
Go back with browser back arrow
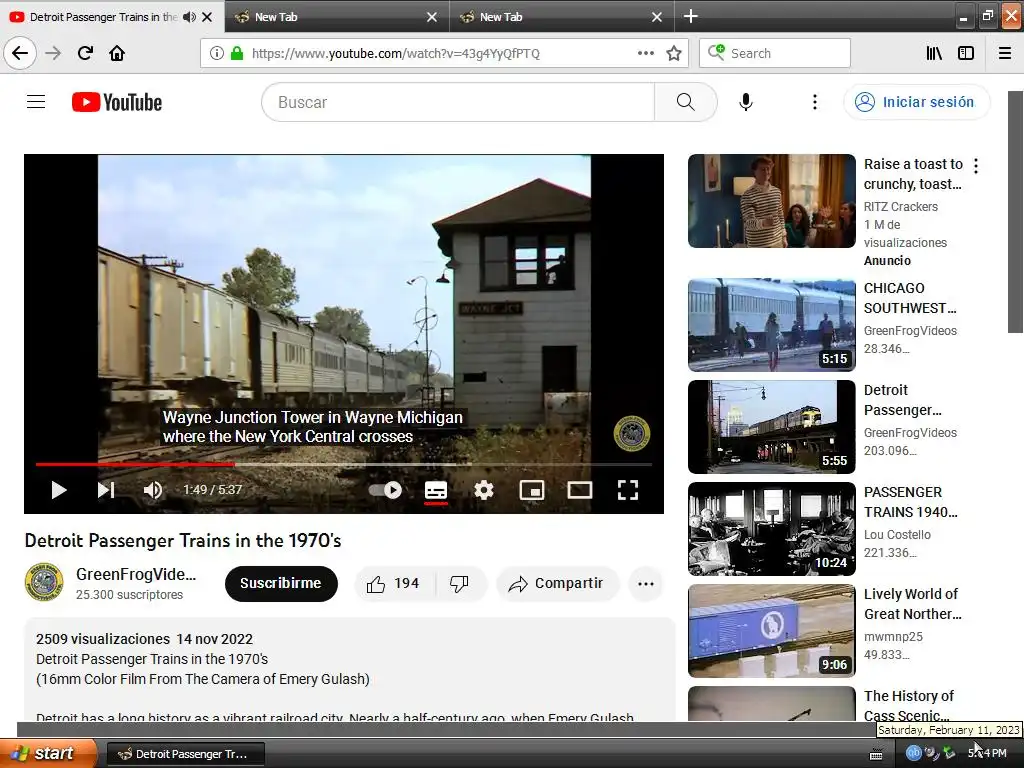point(20,54)
